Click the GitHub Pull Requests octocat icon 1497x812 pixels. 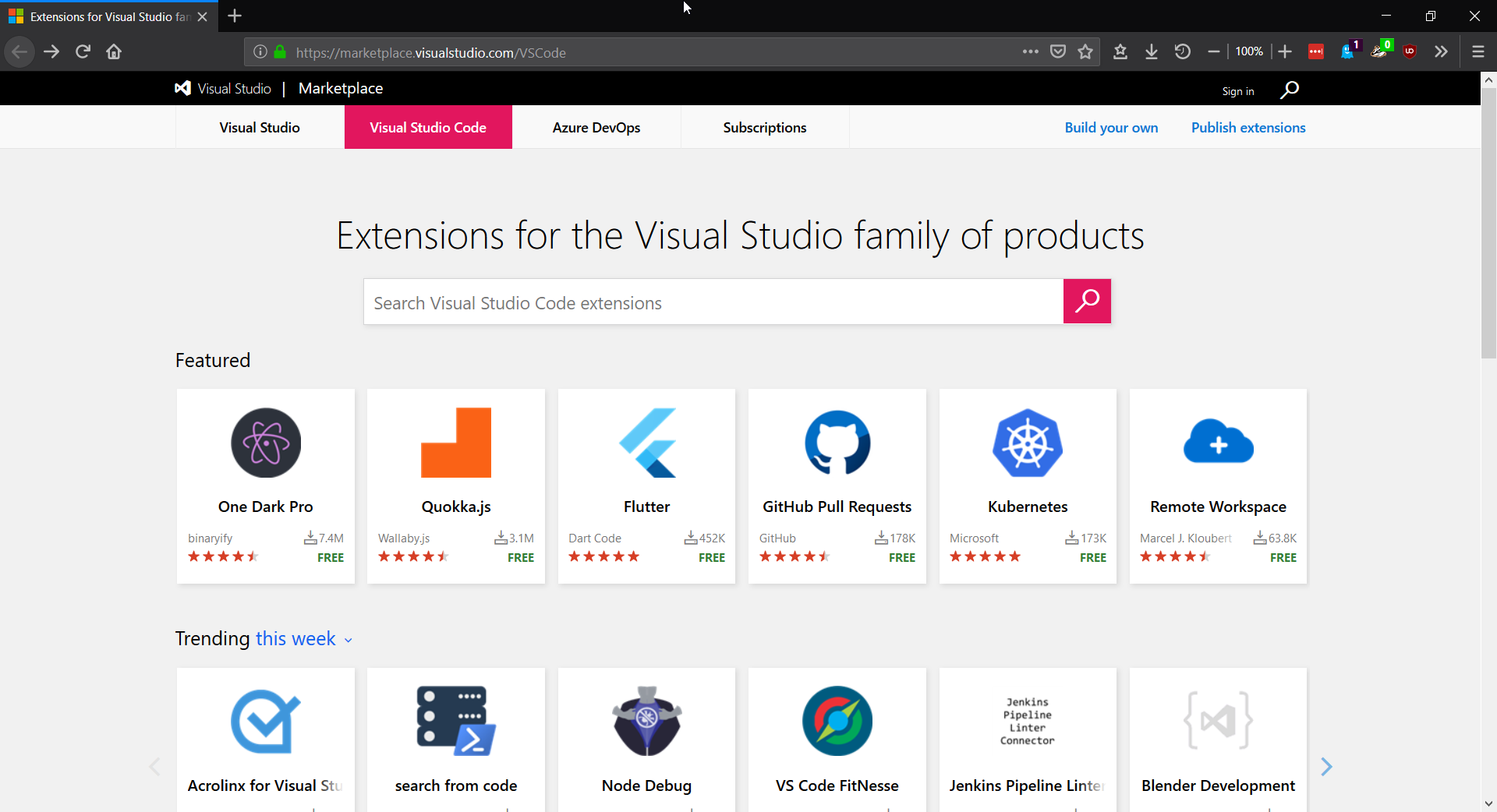(837, 443)
